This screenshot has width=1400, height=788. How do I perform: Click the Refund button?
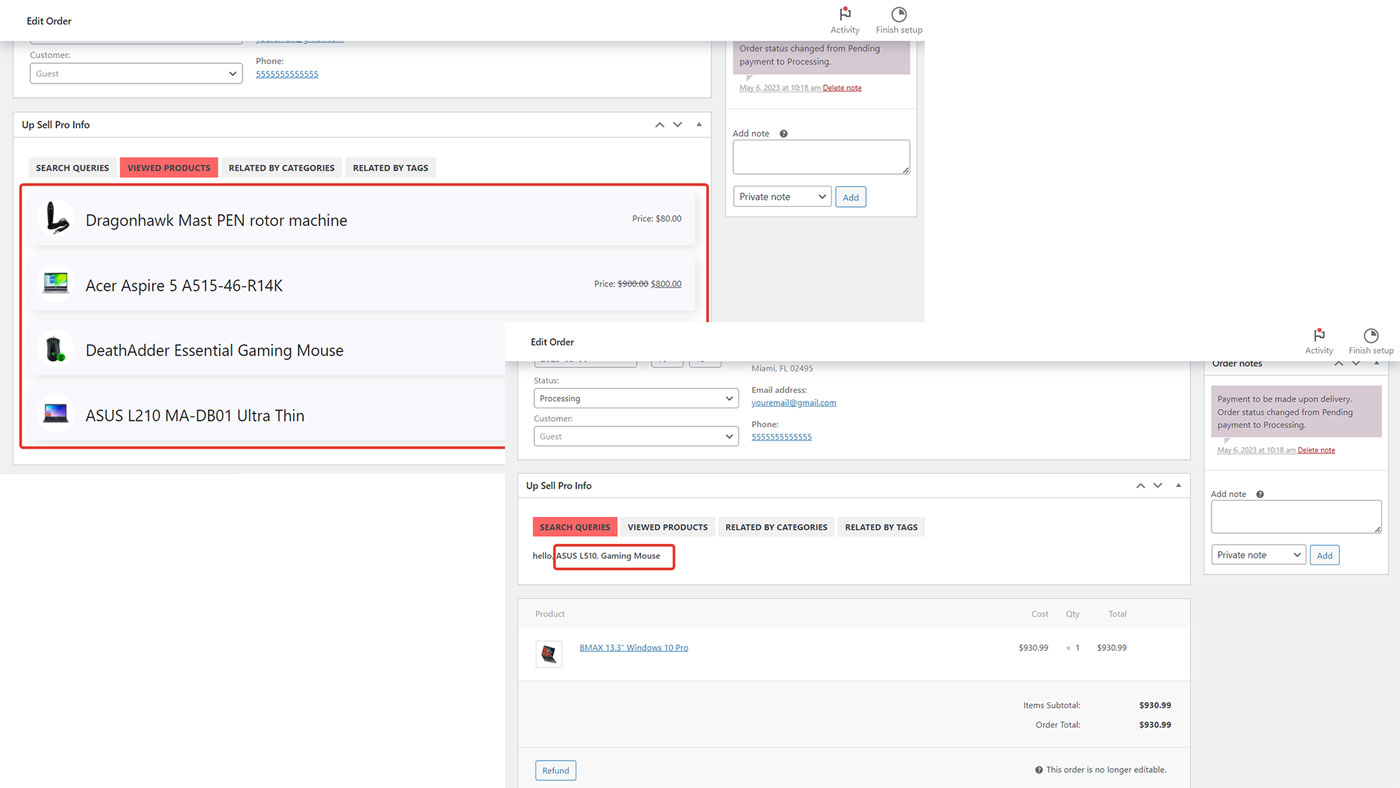pos(555,770)
